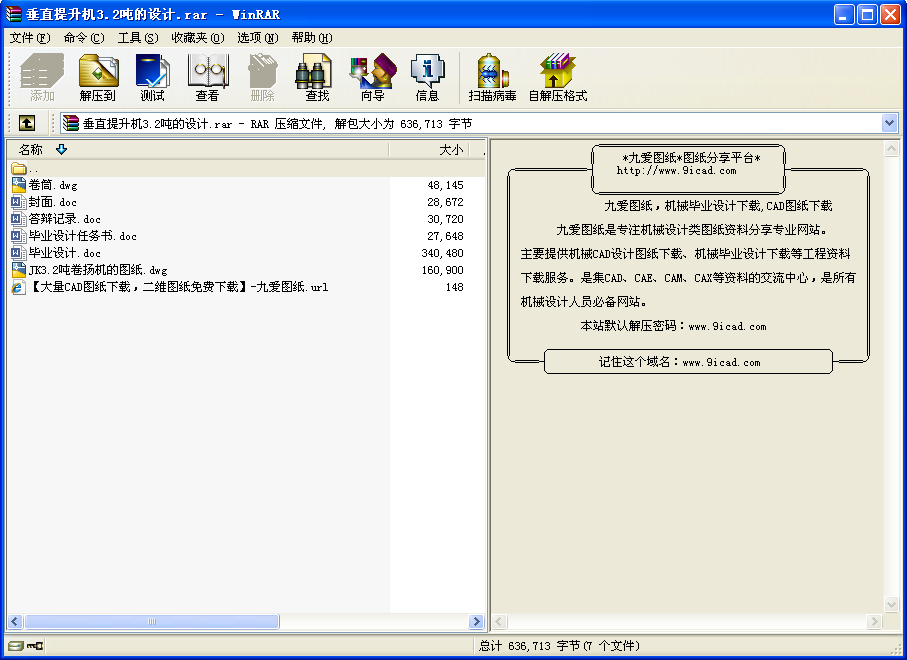Open the 查看 (View) toolbar tool
The image size is (907, 660).
coord(207,77)
